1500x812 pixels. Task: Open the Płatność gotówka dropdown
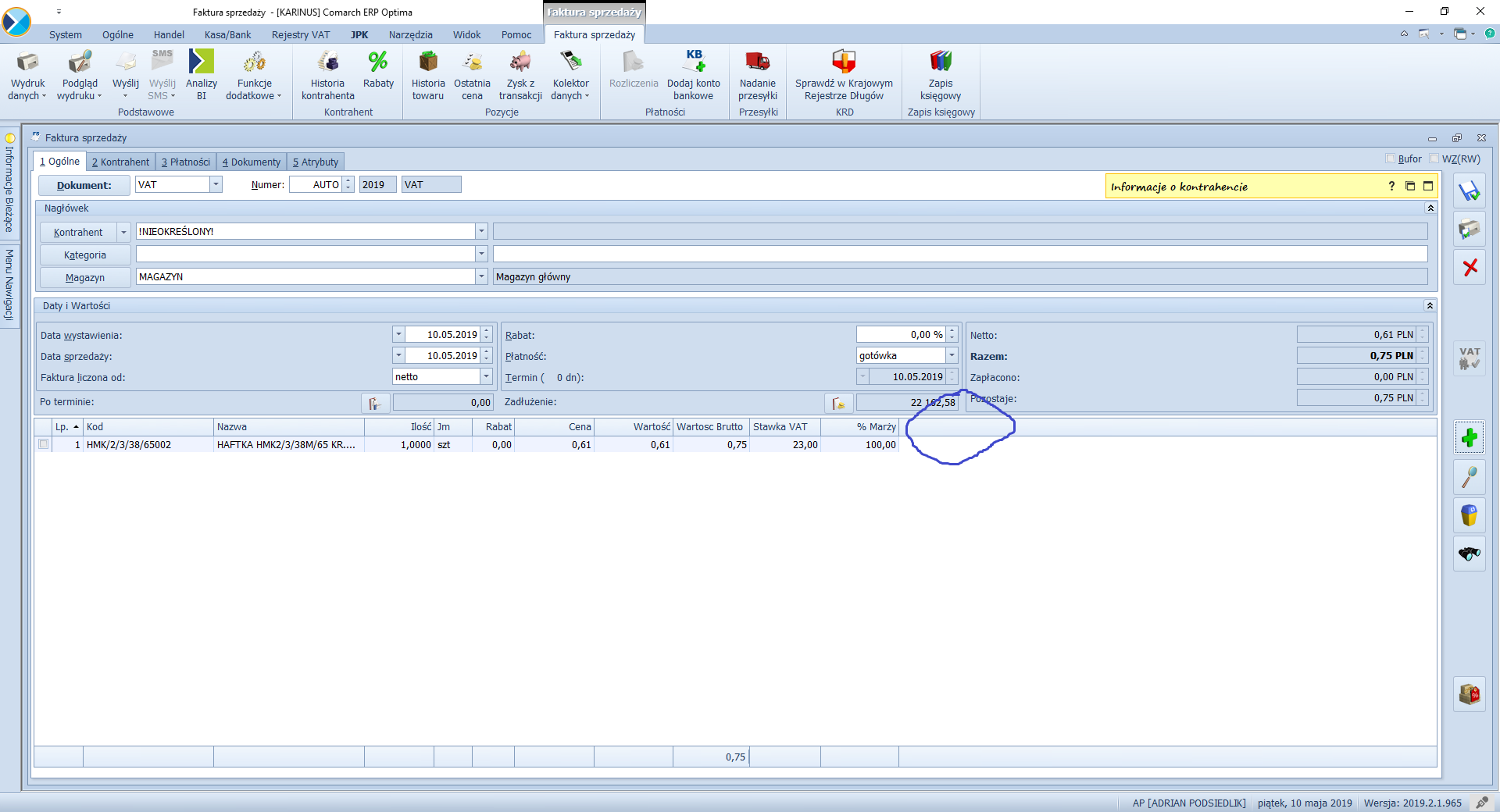(952, 355)
